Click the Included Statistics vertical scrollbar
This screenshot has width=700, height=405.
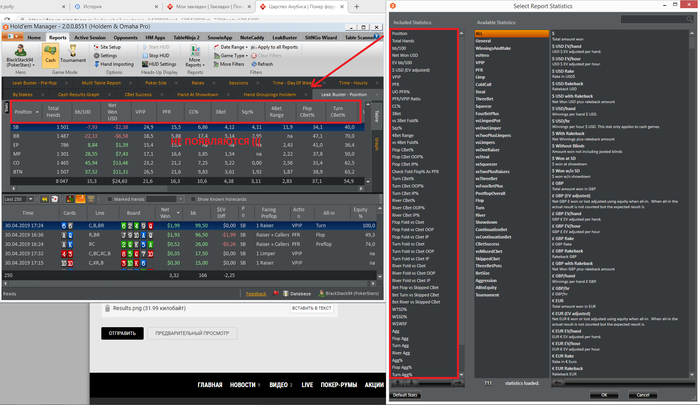click(x=462, y=204)
